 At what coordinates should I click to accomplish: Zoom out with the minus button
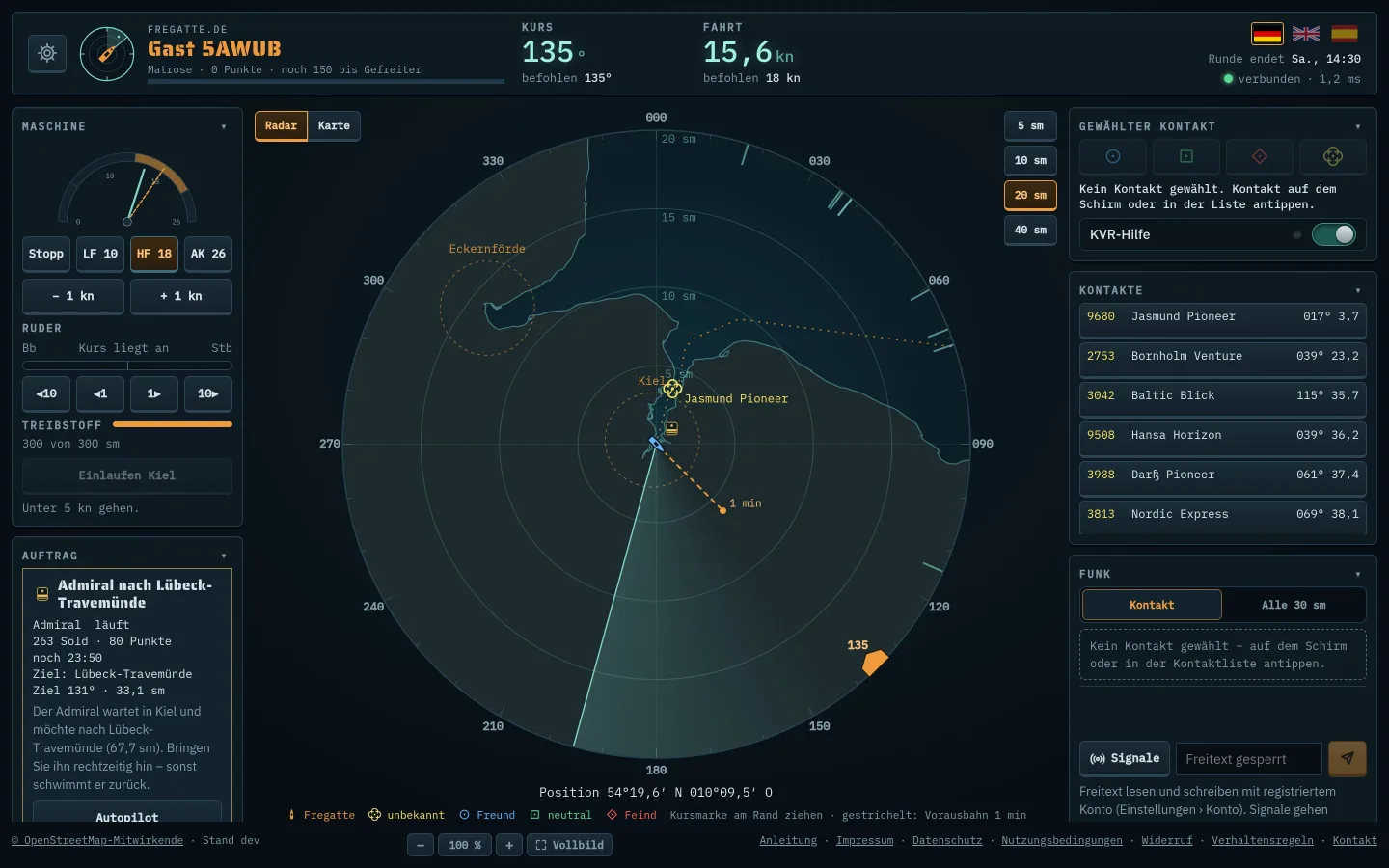point(420,845)
